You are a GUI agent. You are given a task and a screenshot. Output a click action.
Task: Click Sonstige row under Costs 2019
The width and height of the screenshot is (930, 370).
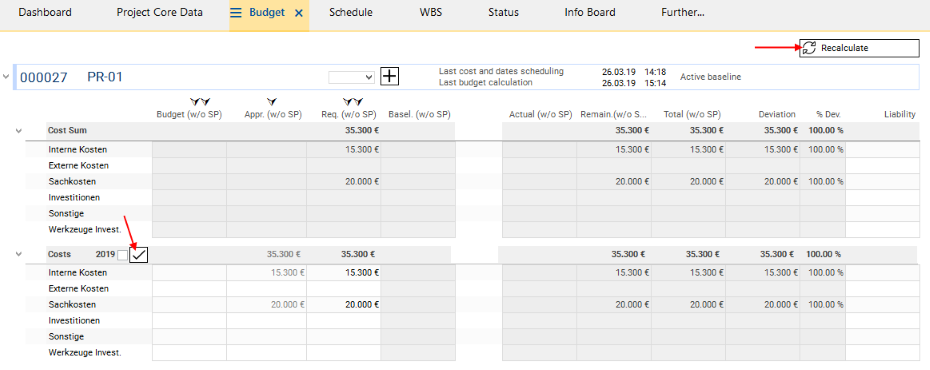coord(66,337)
